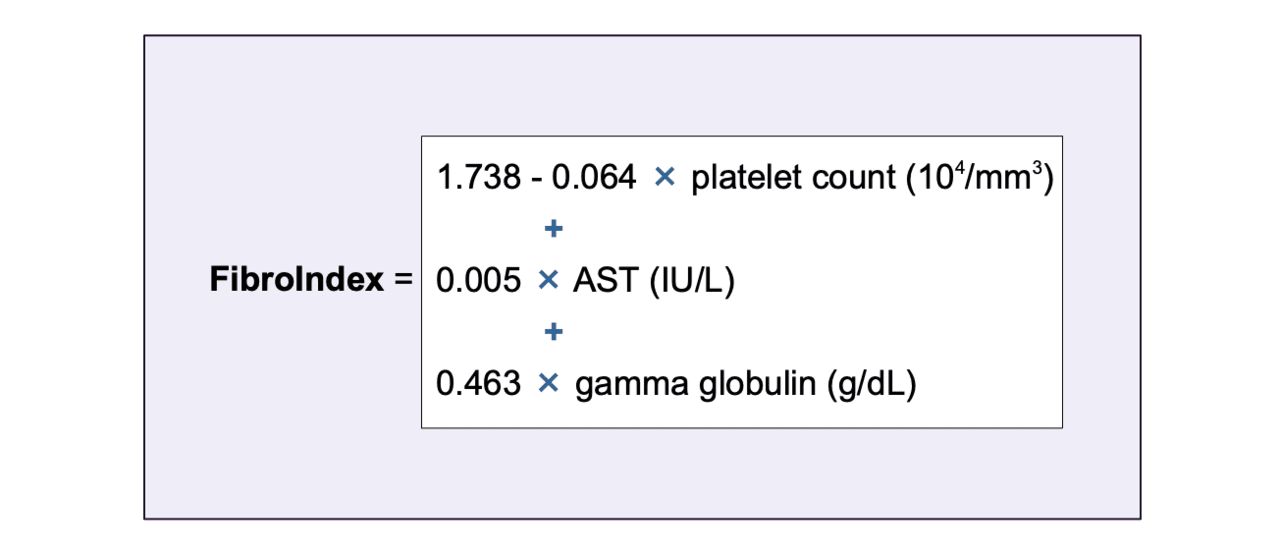Screen dimensions: 1280x556
Task: Click the platelet count term
Action: click(794, 178)
